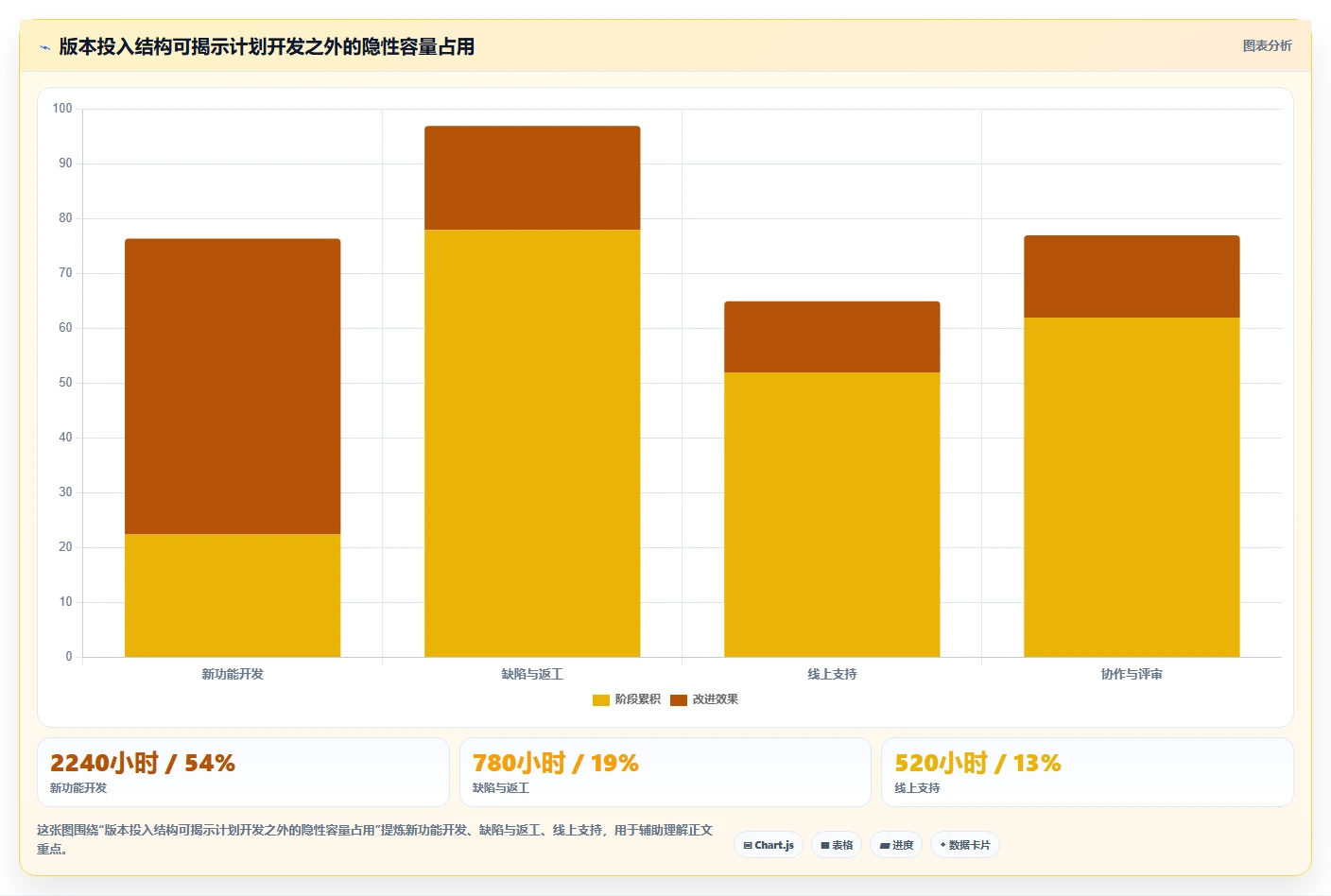This screenshot has height=896, width=1331.
Task: Click the y-axis value 0
Action: 69,657
